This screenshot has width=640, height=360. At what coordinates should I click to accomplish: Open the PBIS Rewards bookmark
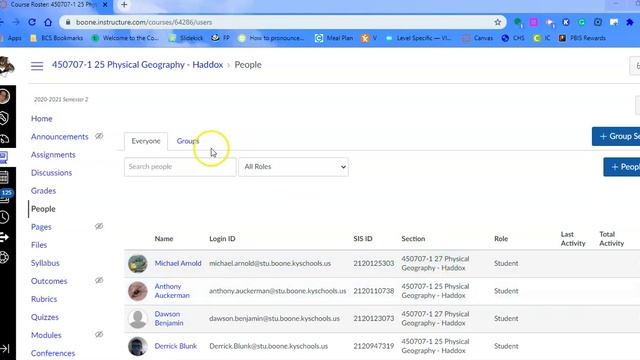pyautogui.click(x=582, y=38)
